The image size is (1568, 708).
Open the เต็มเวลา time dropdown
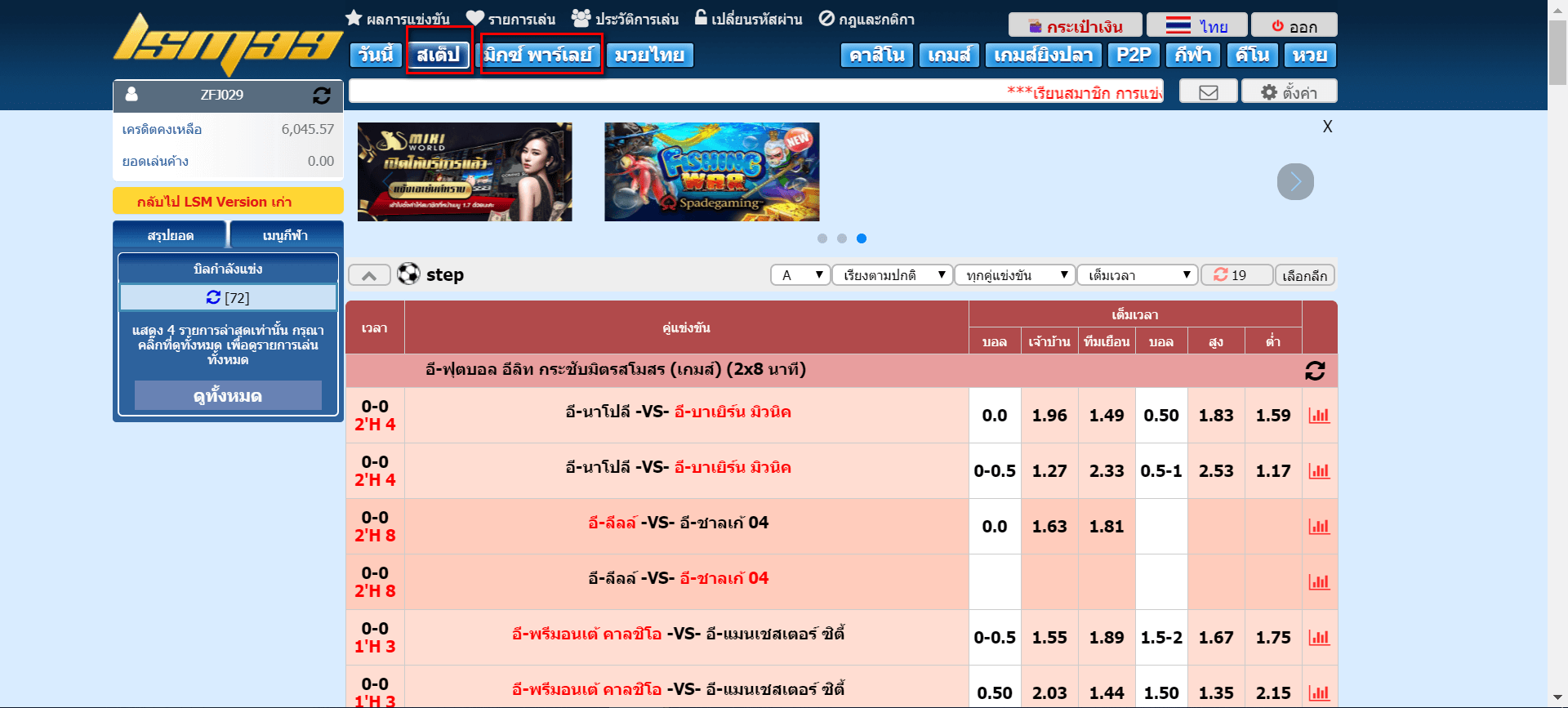[1137, 275]
